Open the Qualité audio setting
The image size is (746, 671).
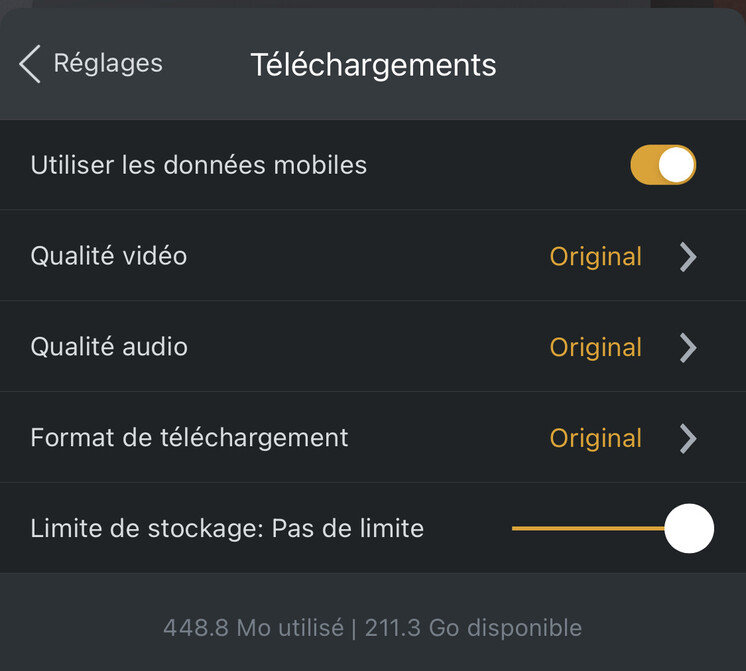click(x=108, y=347)
